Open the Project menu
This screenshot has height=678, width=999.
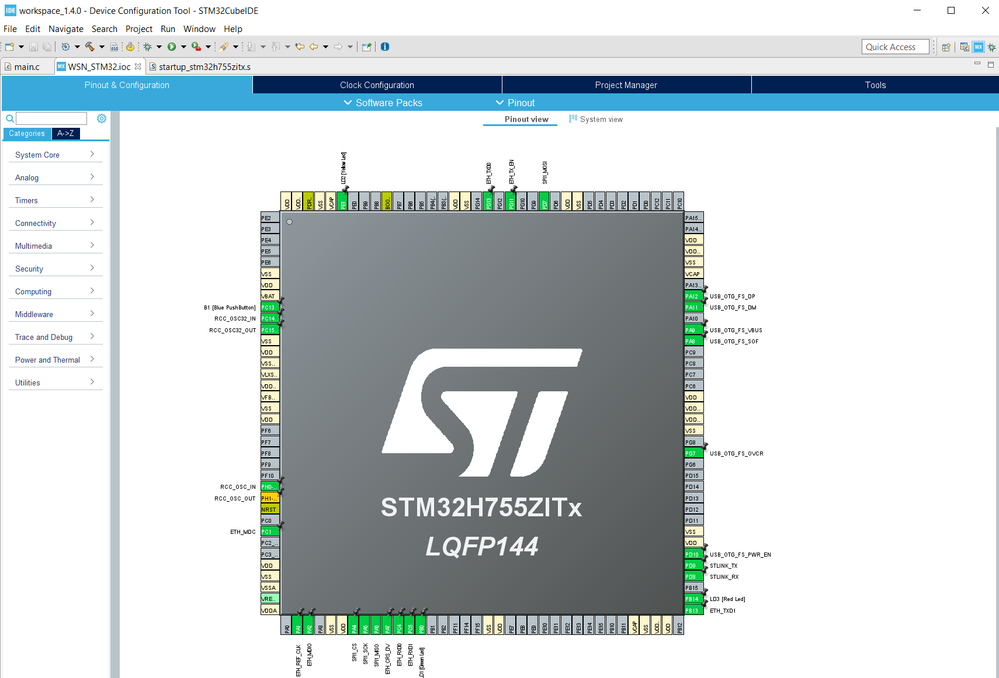coord(139,29)
